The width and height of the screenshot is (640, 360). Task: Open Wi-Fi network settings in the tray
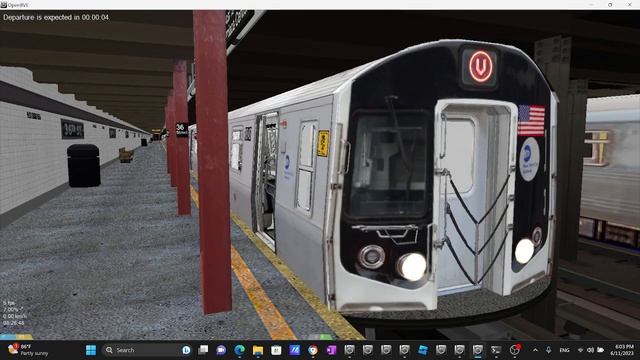pos(580,350)
